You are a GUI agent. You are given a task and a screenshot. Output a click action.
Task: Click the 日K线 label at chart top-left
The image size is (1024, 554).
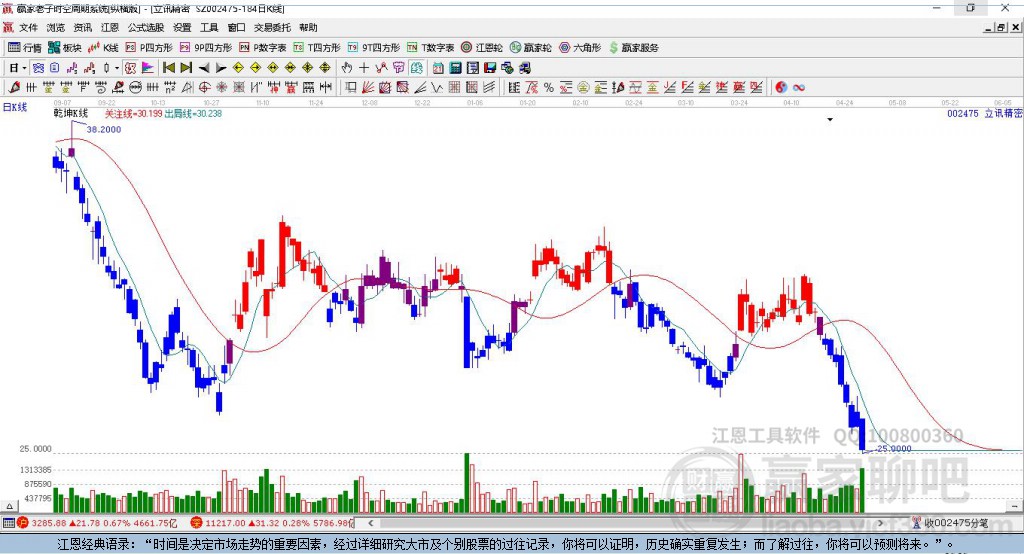click(15, 107)
